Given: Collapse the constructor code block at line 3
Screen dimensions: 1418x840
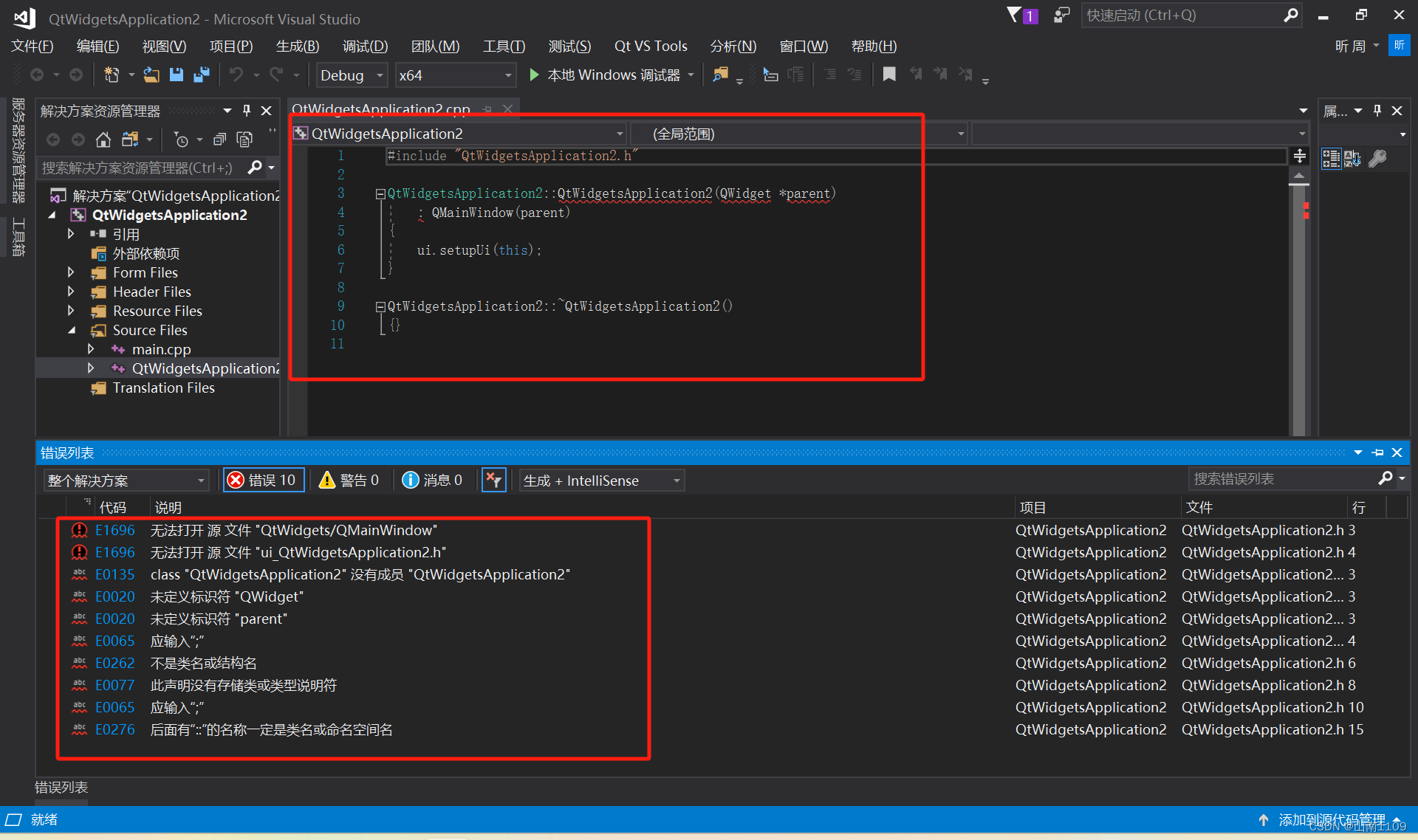Looking at the screenshot, I should (x=380, y=194).
